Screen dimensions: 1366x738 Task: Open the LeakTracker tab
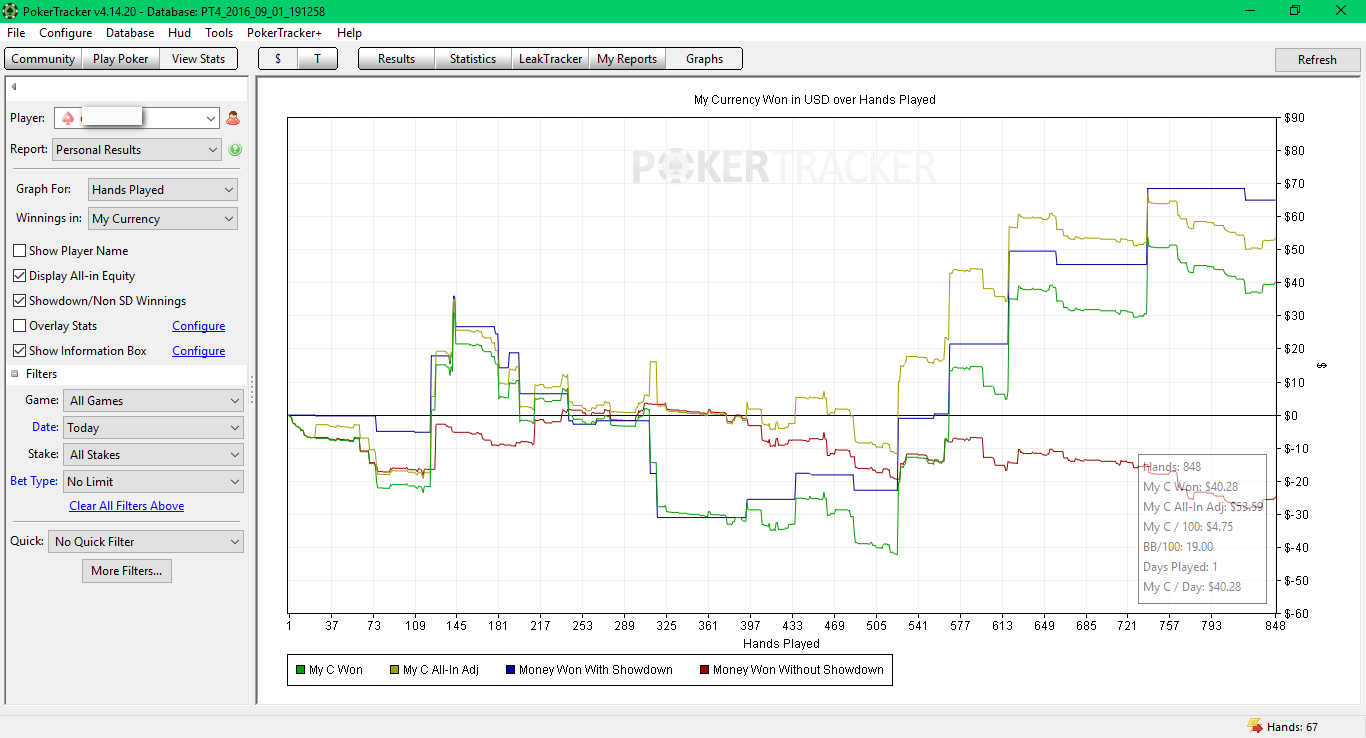pos(550,59)
